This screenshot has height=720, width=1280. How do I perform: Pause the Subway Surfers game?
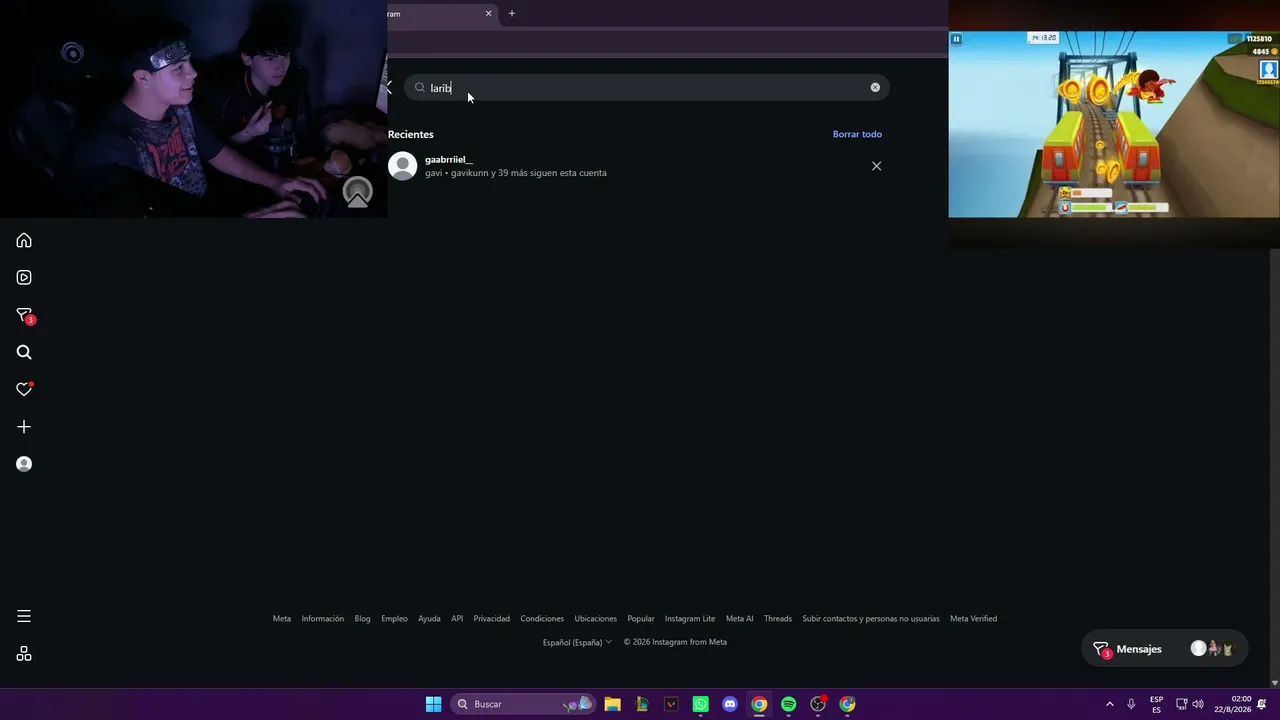(x=956, y=39)
